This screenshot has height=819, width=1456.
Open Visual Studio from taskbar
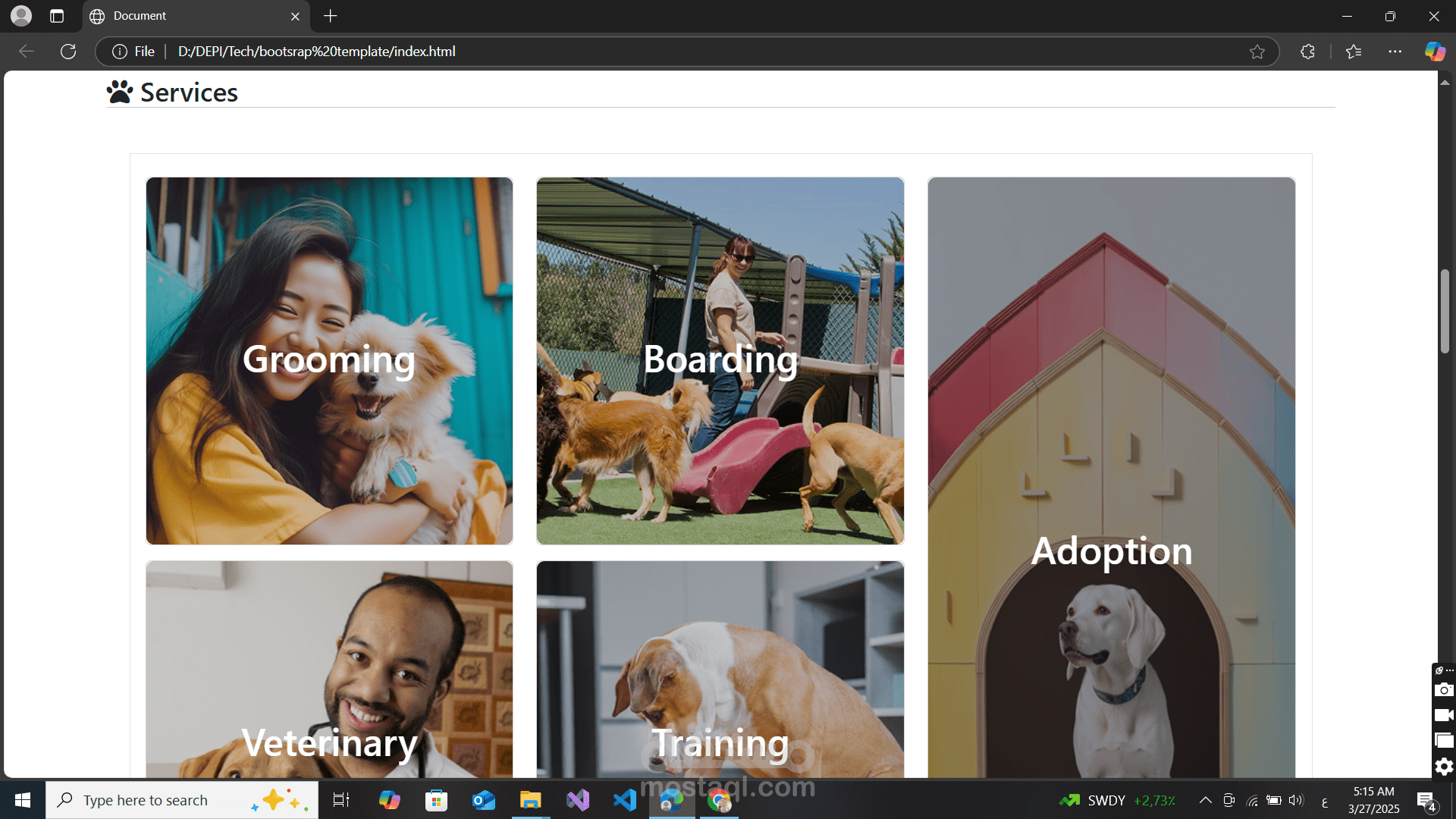click(578, 800)
